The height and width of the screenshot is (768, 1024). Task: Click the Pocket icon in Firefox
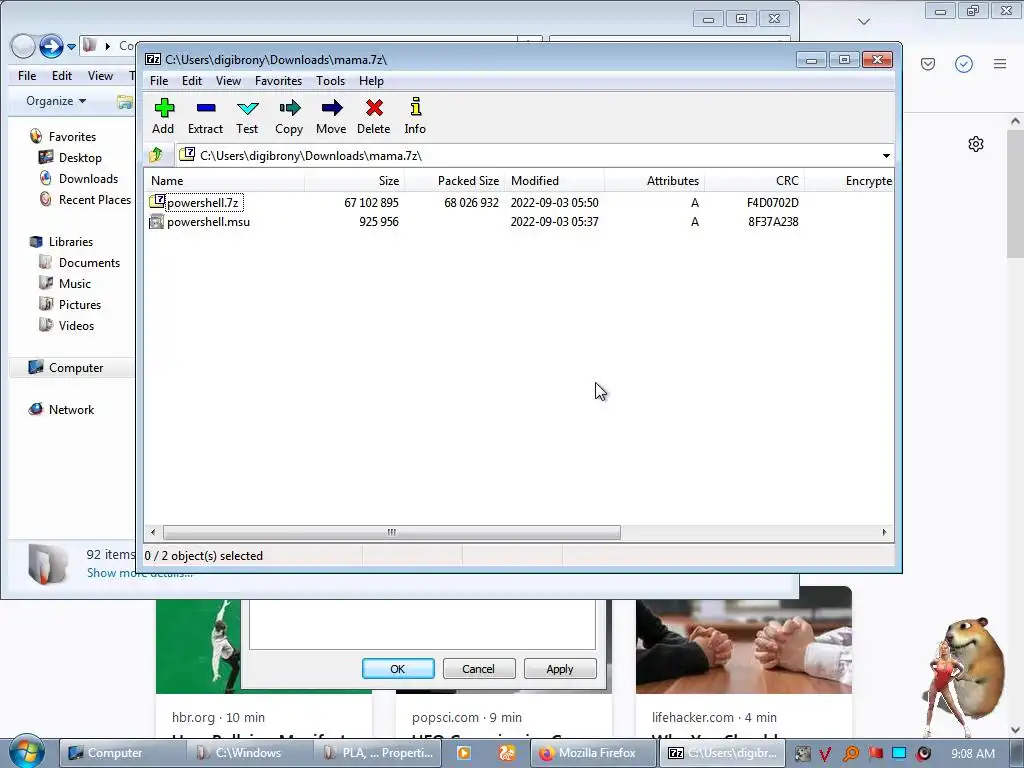point(928,64)
